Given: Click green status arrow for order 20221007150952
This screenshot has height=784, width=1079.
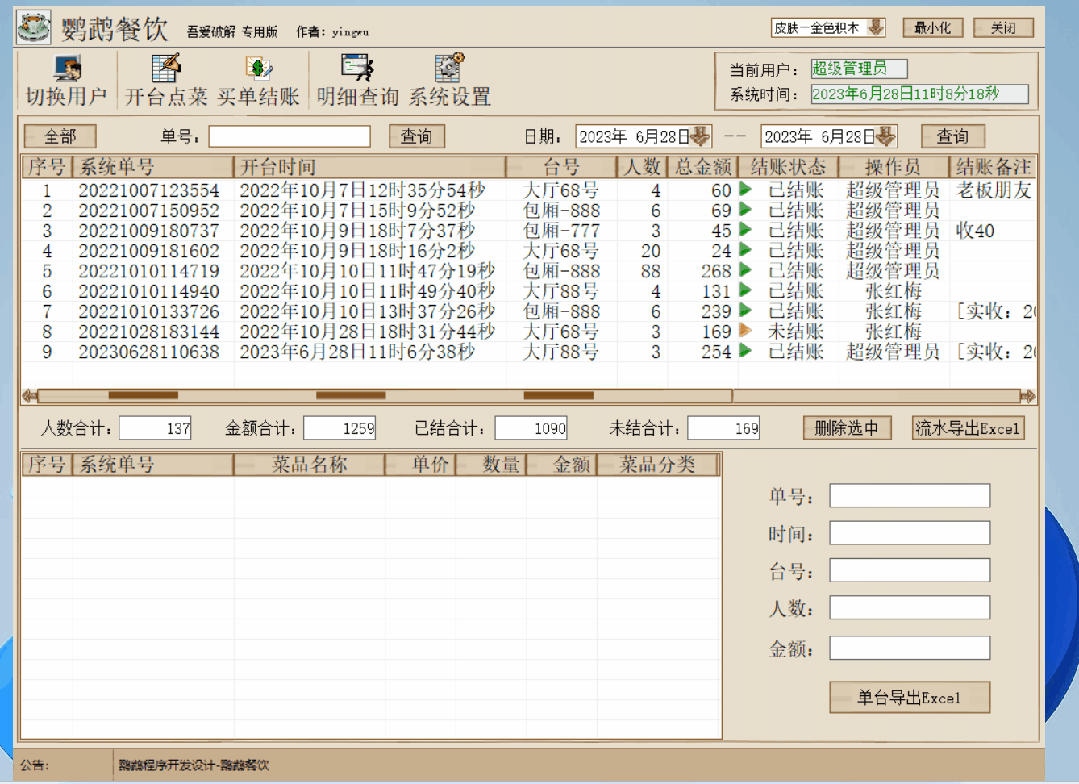Looking at the screenshot, I should (x=745, y=209).
